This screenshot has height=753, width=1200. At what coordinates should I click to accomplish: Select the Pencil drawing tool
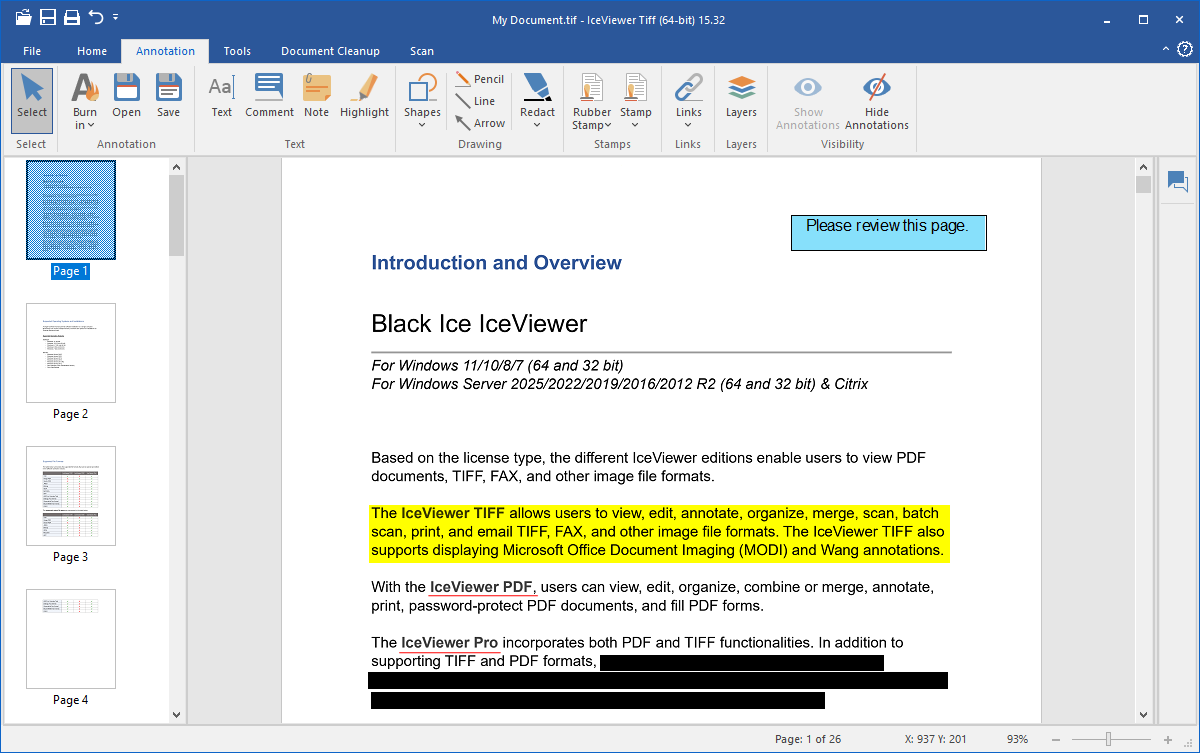479,79
